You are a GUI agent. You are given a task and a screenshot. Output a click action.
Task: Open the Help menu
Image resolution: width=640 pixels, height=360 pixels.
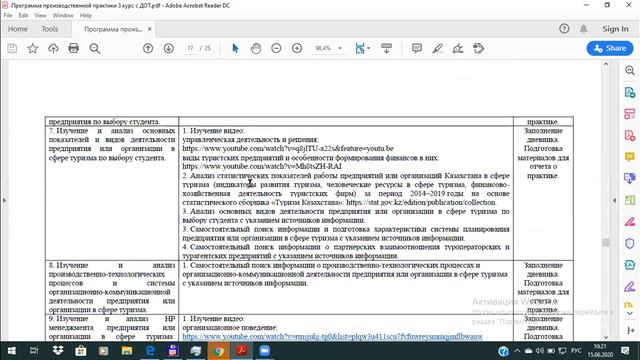coord(86,16)
